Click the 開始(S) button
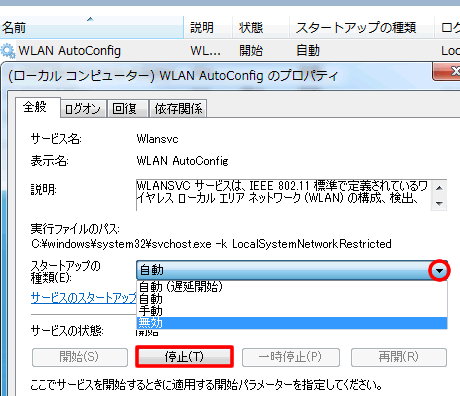The height and width of the screenshot is (396, 460). 80,357
